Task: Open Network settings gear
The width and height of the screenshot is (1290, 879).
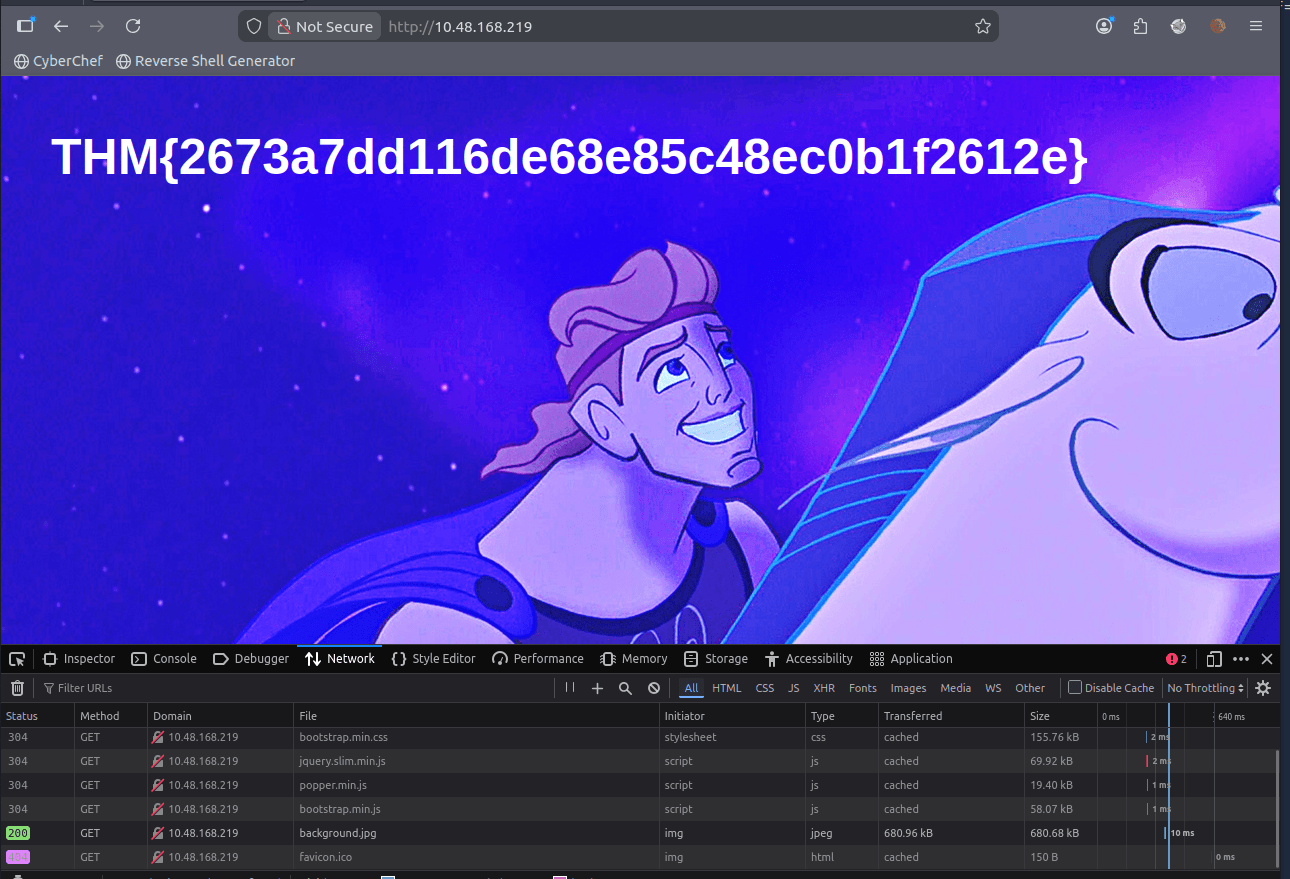Action: click(1263, 688)
